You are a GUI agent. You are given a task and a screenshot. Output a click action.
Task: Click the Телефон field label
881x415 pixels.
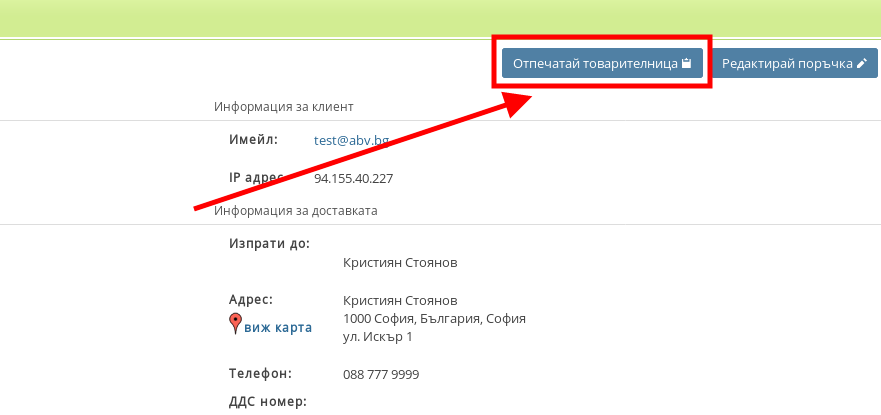pyautogui.click(x=260, y=373)
